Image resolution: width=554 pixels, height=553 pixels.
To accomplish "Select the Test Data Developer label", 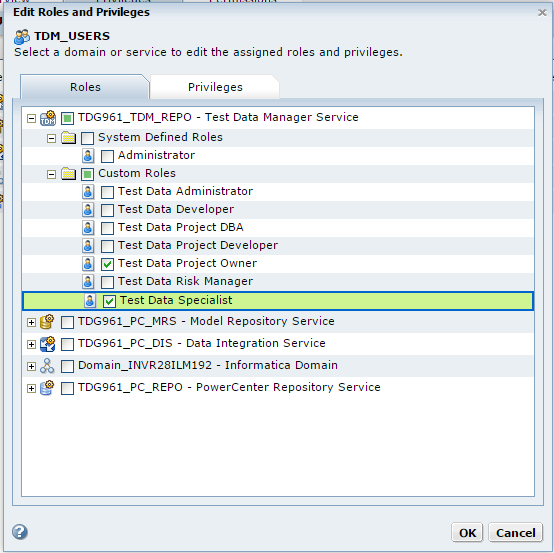I will tap(176, 209).
